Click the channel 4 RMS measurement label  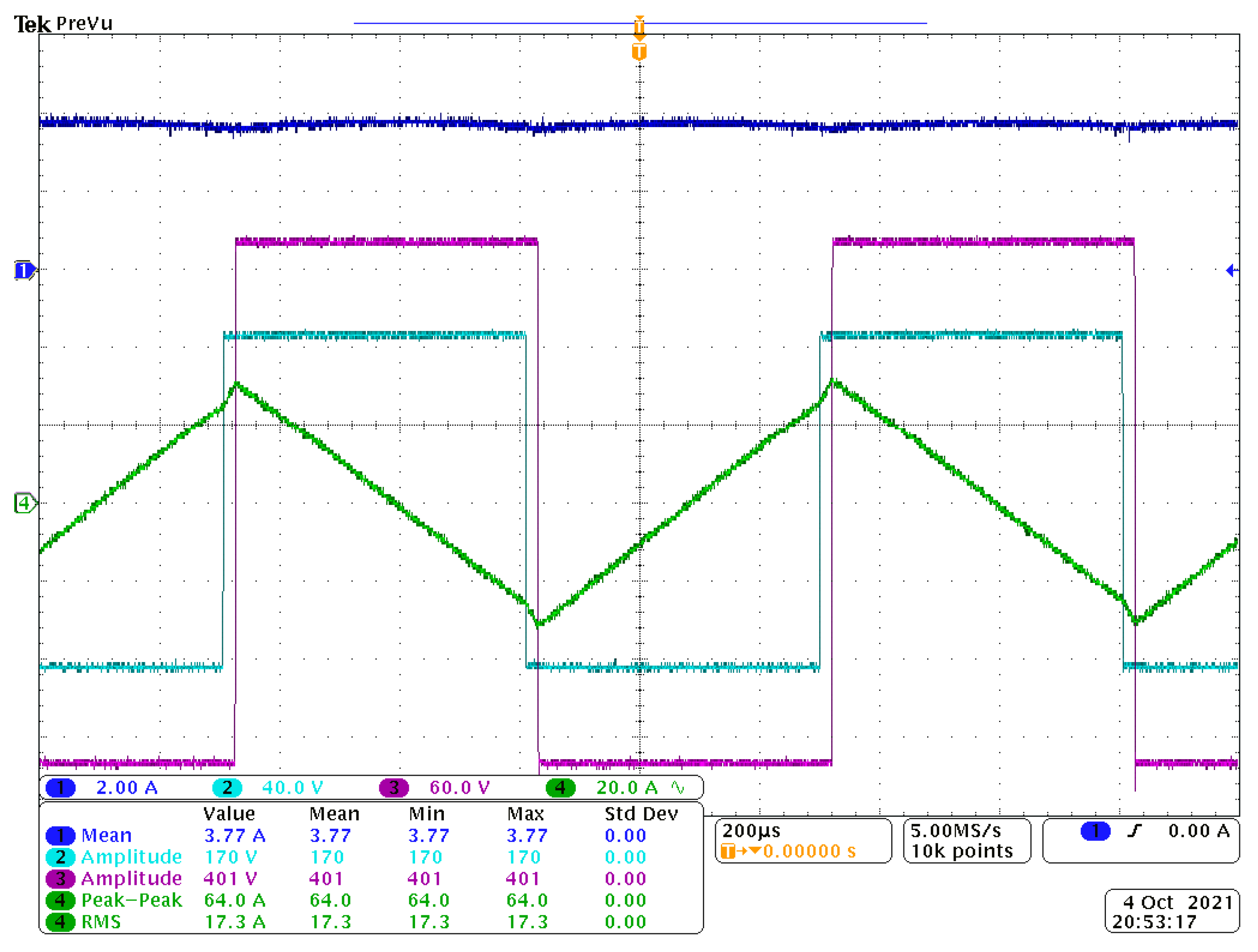101,922
